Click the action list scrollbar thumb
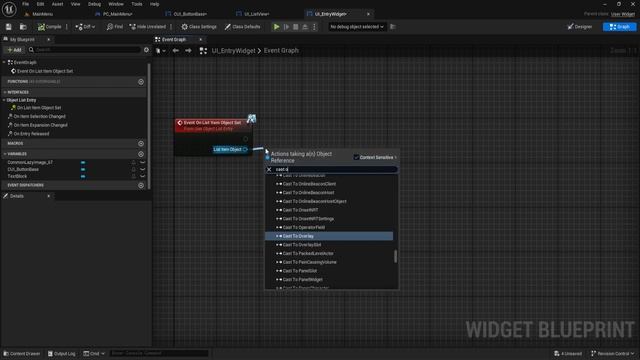 pos(395,256)
